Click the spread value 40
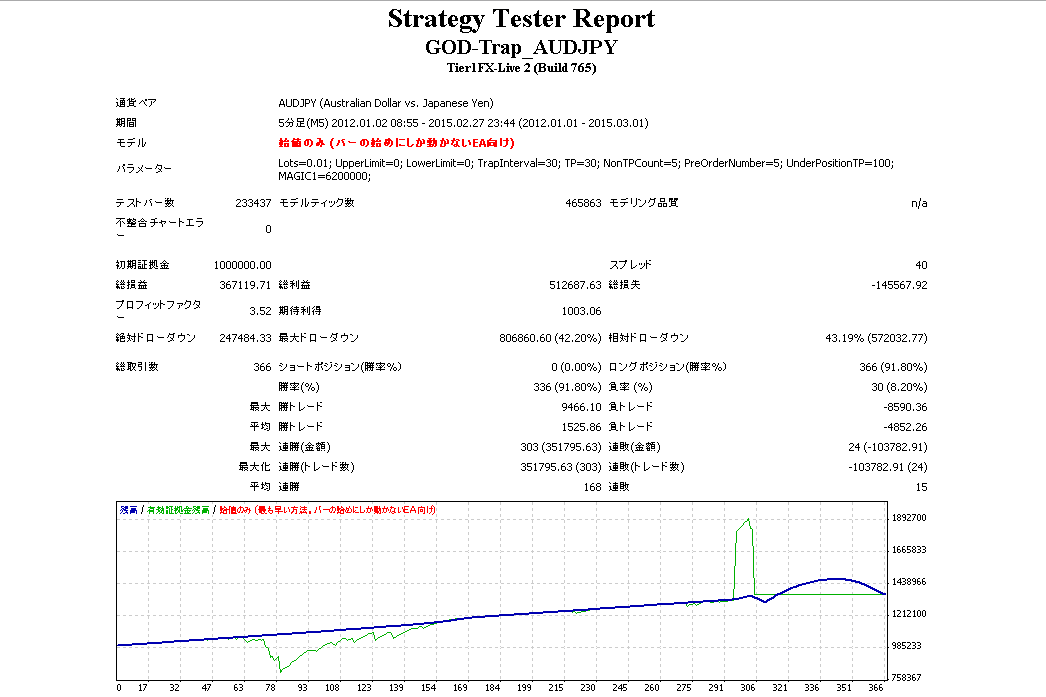This screenshot has width=1046, height=697. pyautogui.click(x=921, y=265)
